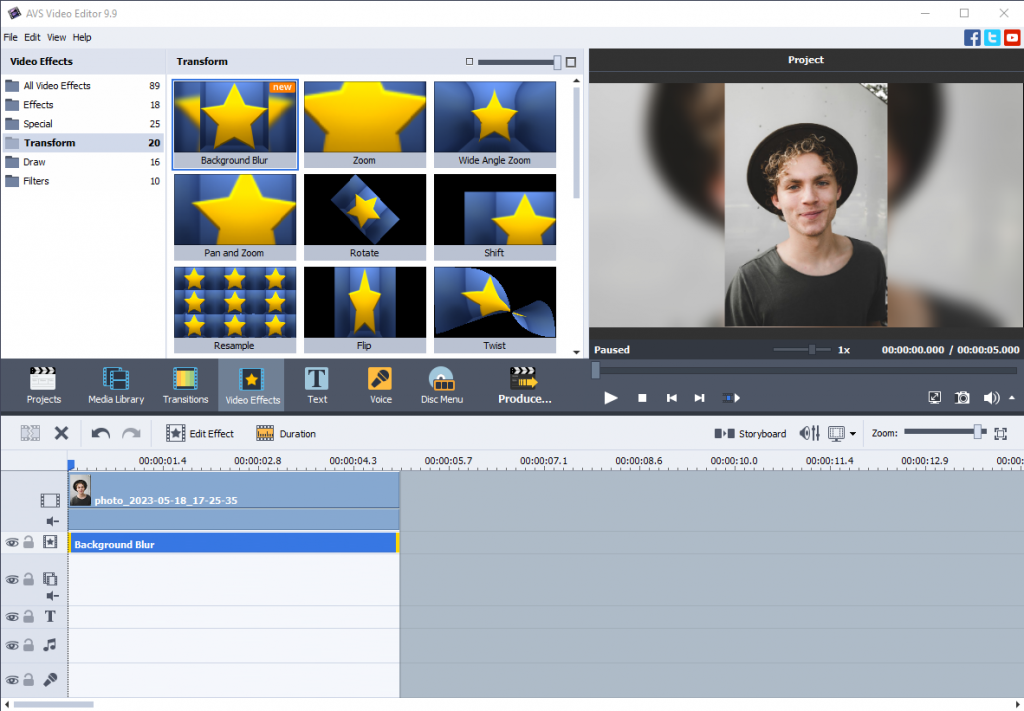Expand the volume control arrow in the preview
Image resolution: width=1024 pixels, height=711 pixels.
(1010, 397)
